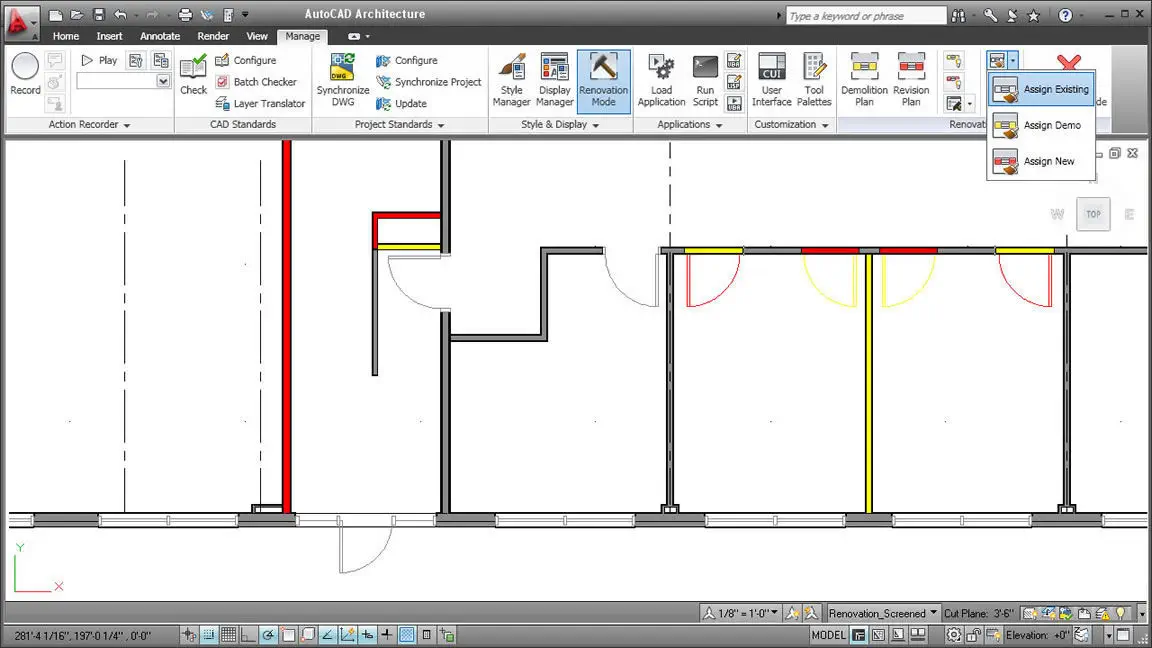
Task: Open the Run Script tool
Action: (705, 80)
